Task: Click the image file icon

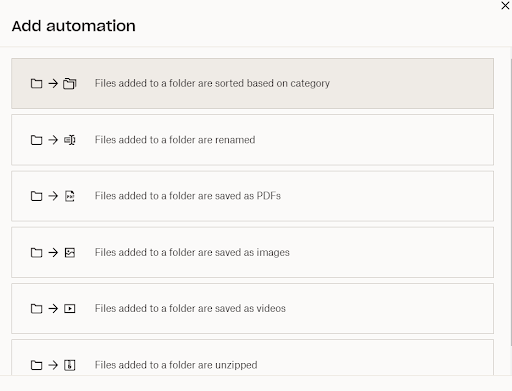Action: click(x=70, y=253)
